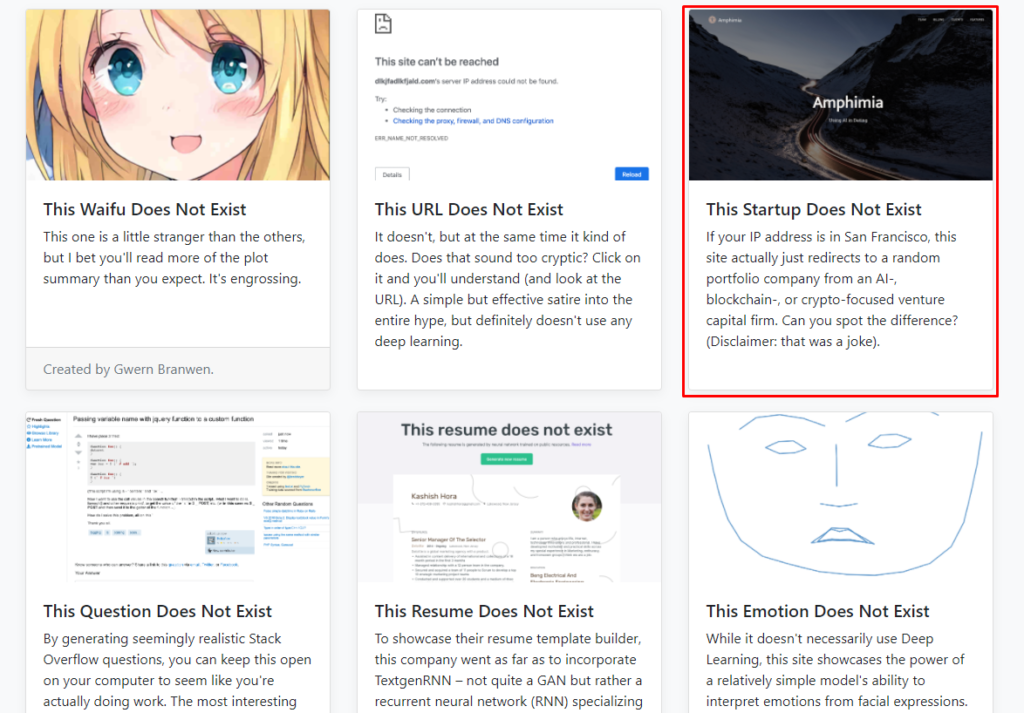Select the "This Startup Does Not Exist" title
This screenshot has width=1024, height=713.
(x=813, y=209)
